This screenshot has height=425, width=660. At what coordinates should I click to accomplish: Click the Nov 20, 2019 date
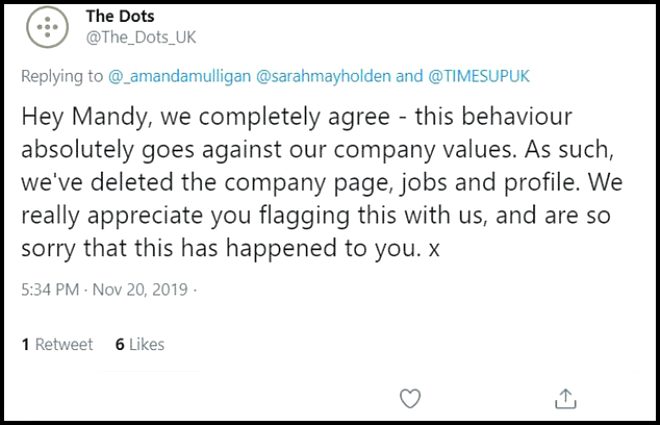140,291
